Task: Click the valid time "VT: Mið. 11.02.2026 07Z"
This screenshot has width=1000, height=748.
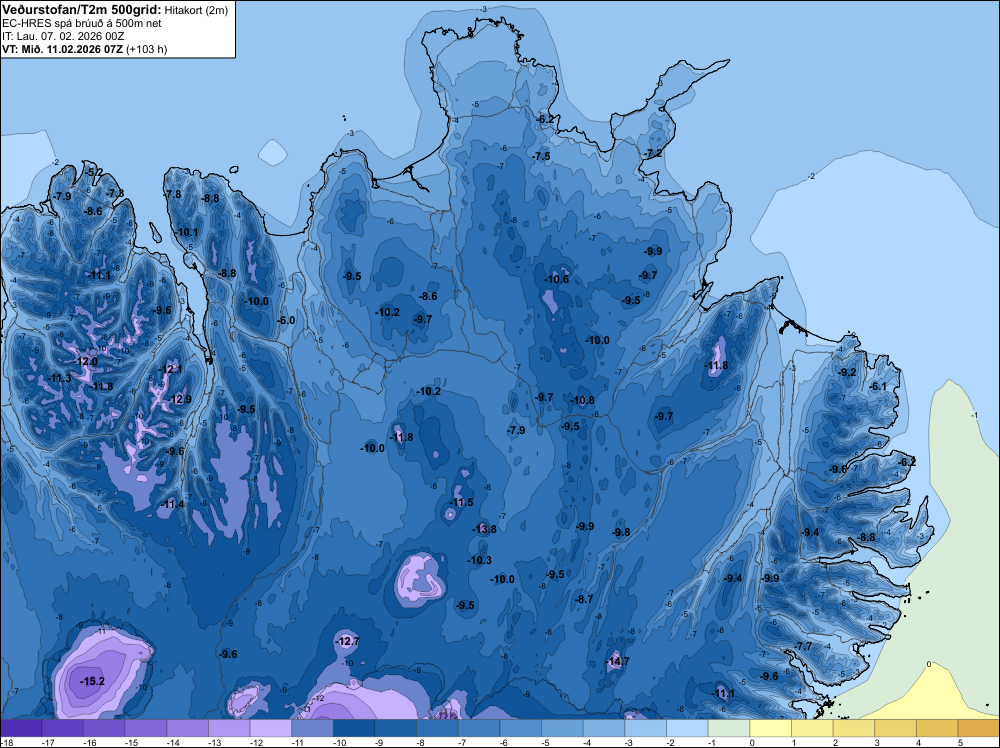Action: pos(62,49)
